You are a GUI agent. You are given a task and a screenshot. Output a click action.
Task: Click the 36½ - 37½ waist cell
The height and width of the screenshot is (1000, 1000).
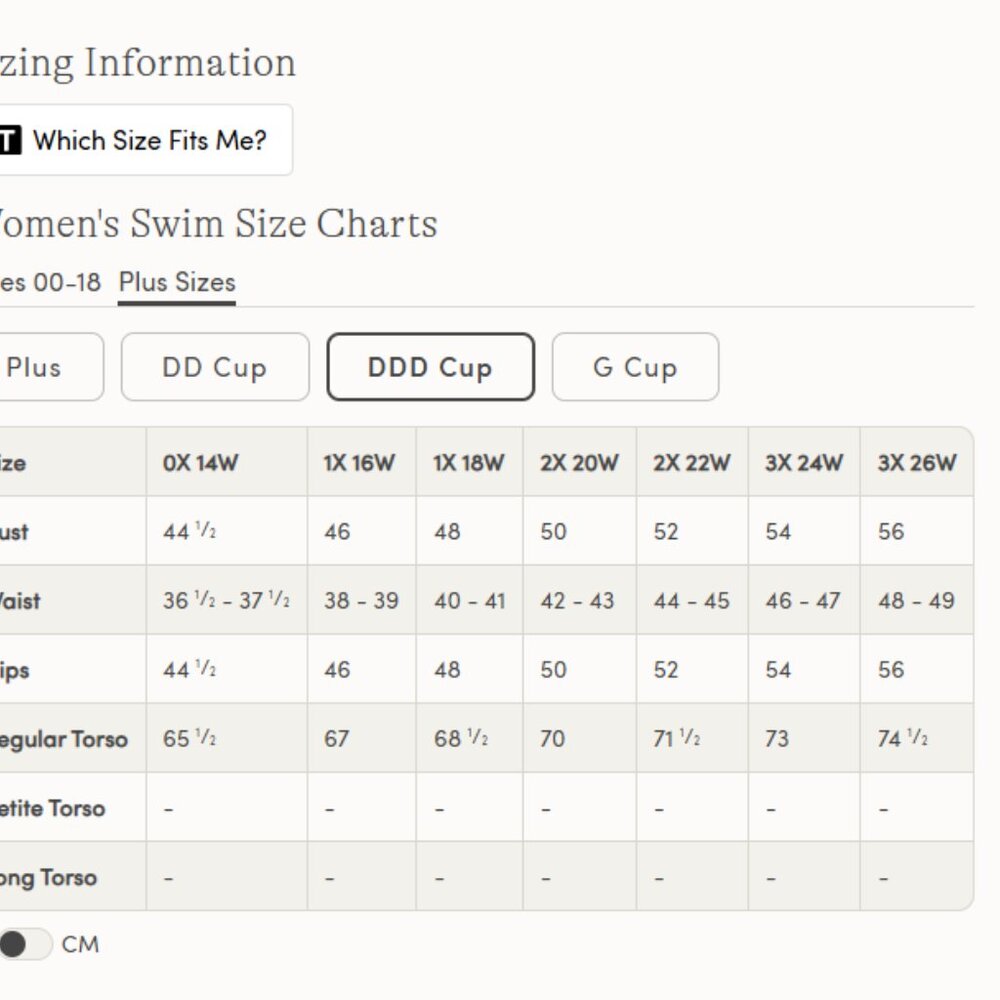(x=227, y=601)
